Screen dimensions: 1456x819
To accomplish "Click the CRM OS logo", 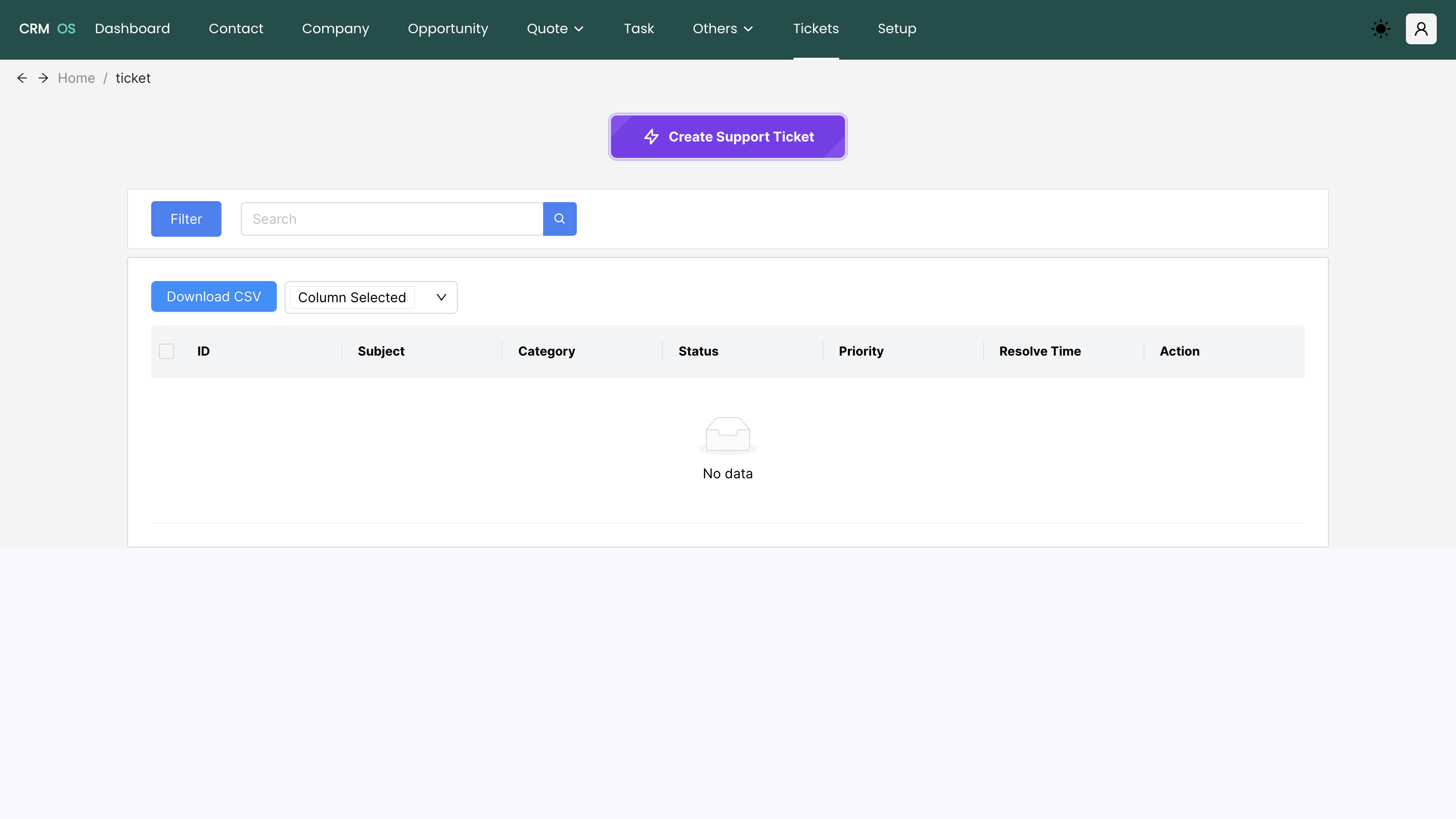I will pos(46,29).
